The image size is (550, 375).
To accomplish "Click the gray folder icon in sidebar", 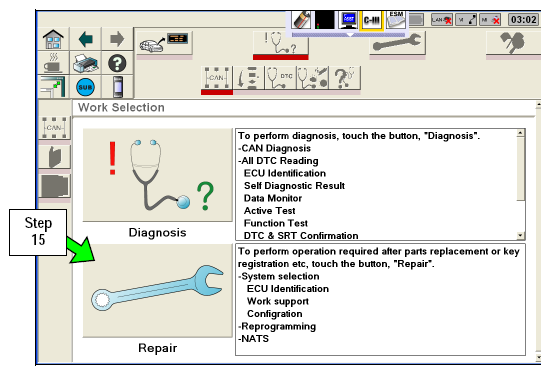I will [x=54, y=186].
